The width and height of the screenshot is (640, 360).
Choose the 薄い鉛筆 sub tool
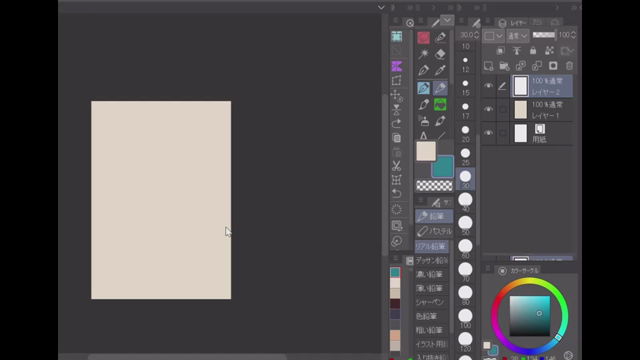(x=431, y=288)
